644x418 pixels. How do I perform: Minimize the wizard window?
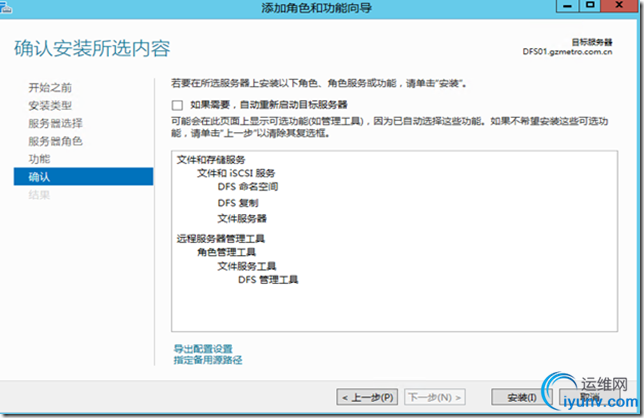(x=568, y=6)
